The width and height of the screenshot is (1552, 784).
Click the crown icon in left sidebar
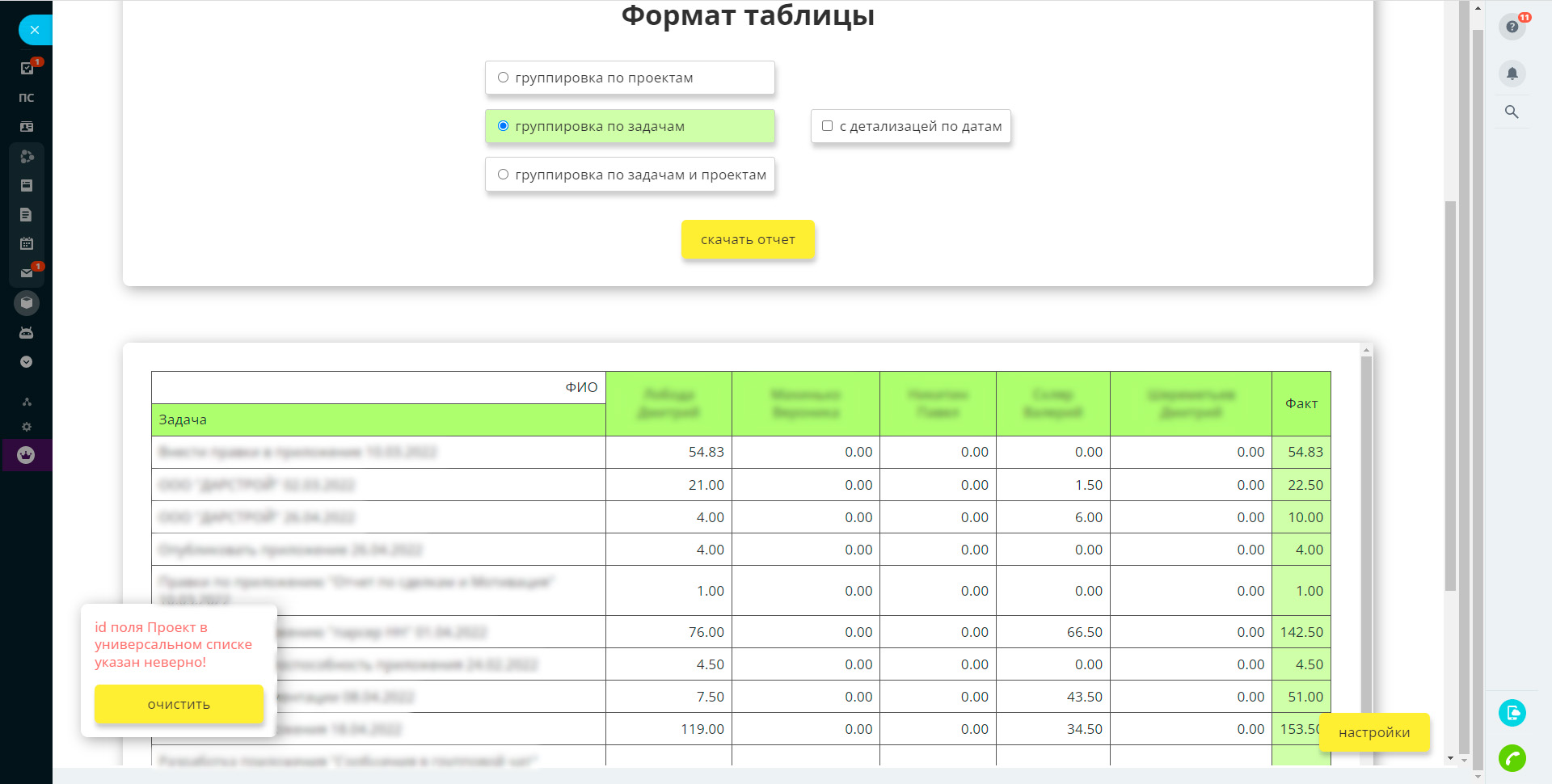(x=27, y=455)
